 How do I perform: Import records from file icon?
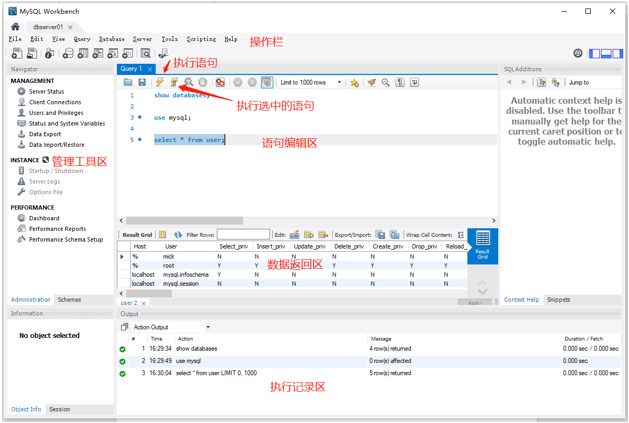tap(395, 234)
